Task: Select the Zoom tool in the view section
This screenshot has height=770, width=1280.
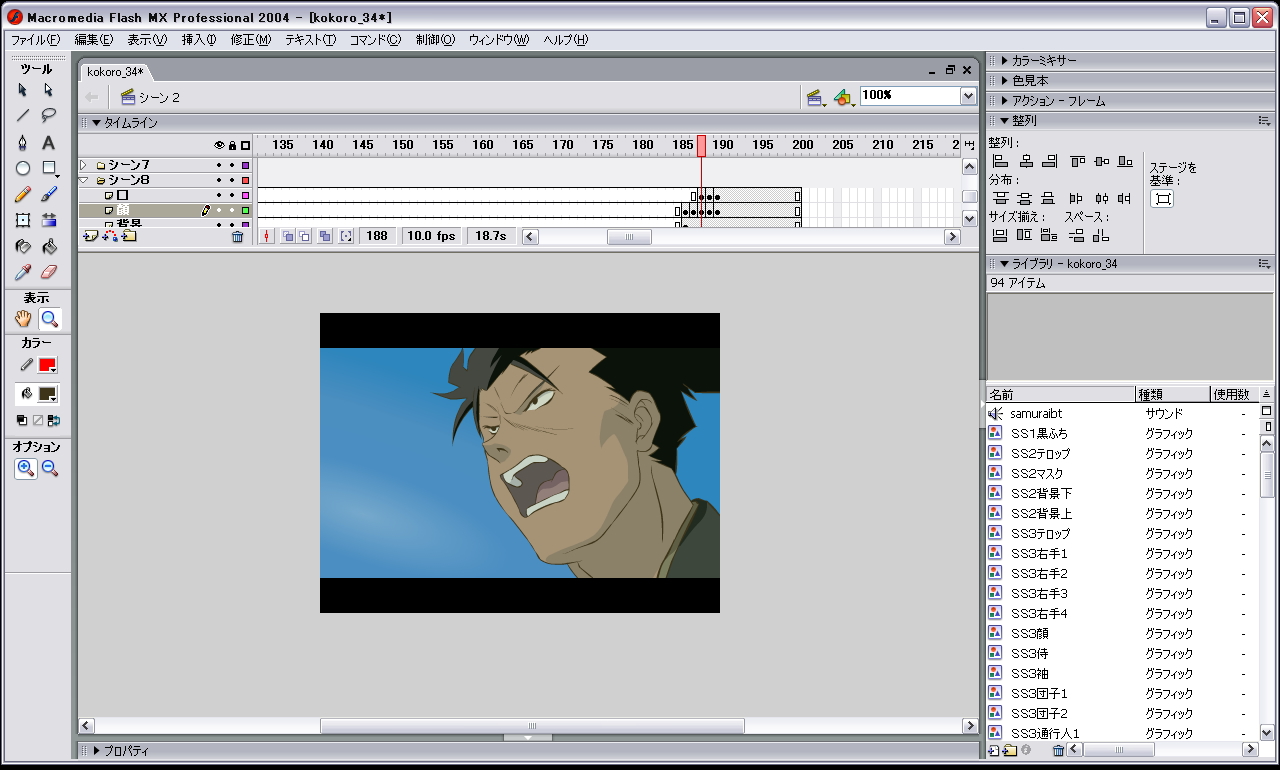Action: pos(49,319)
